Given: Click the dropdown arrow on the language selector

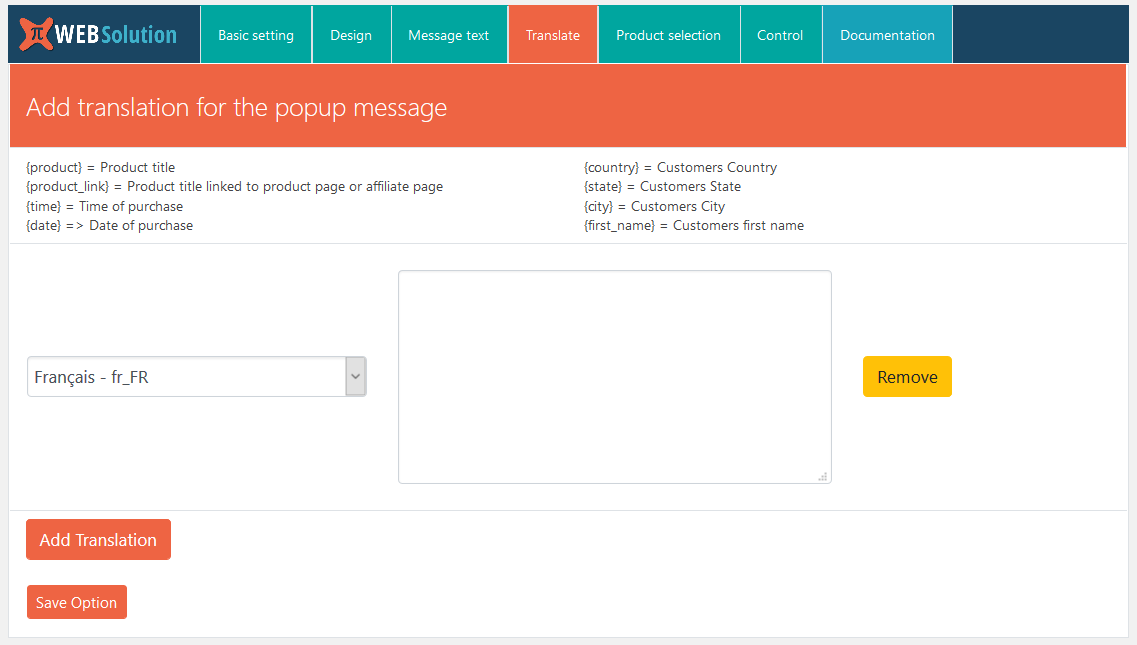Looking at the screenshot, I should click(356, 376).
